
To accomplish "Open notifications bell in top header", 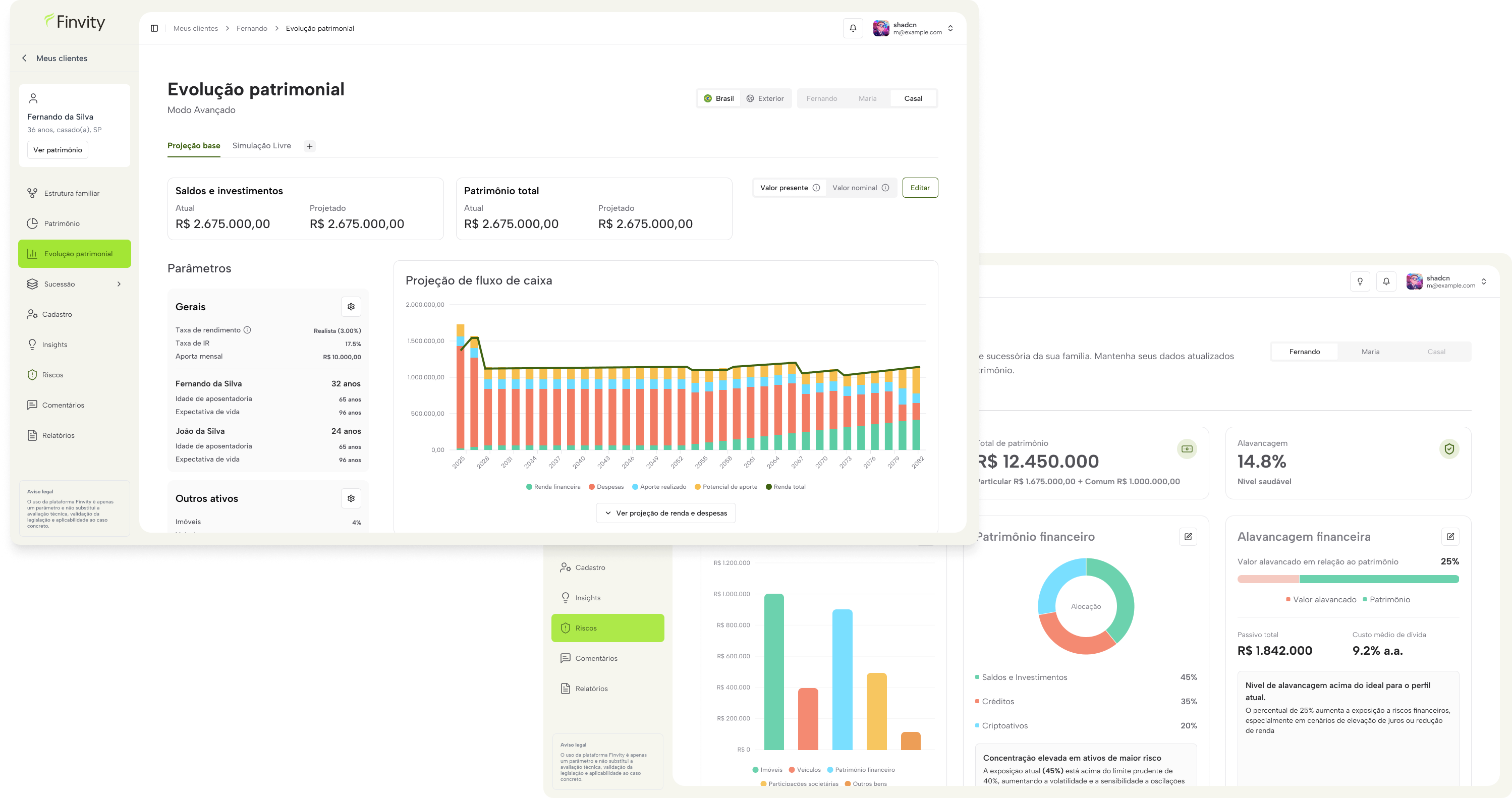I will 853,28.
